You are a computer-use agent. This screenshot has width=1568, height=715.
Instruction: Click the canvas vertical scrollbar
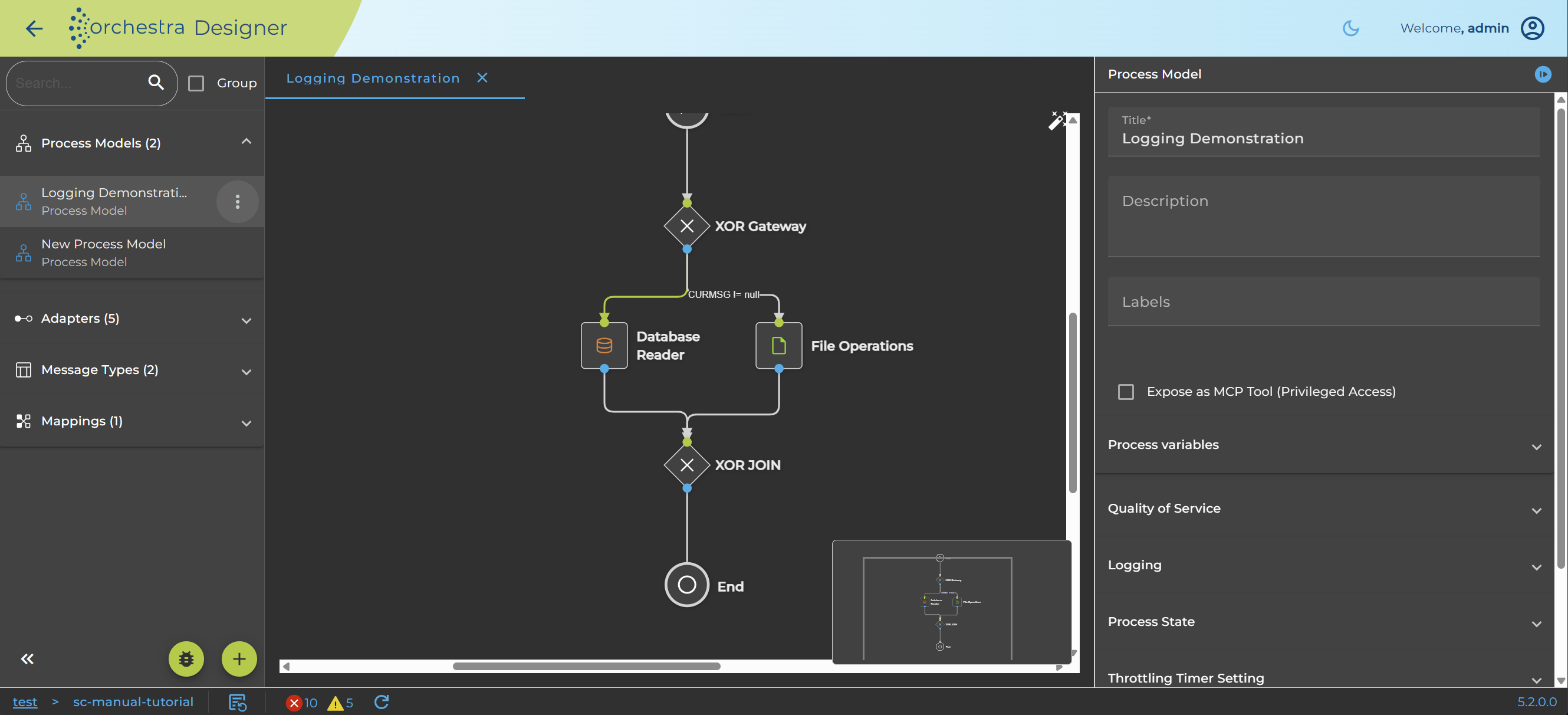(1073, 402)
